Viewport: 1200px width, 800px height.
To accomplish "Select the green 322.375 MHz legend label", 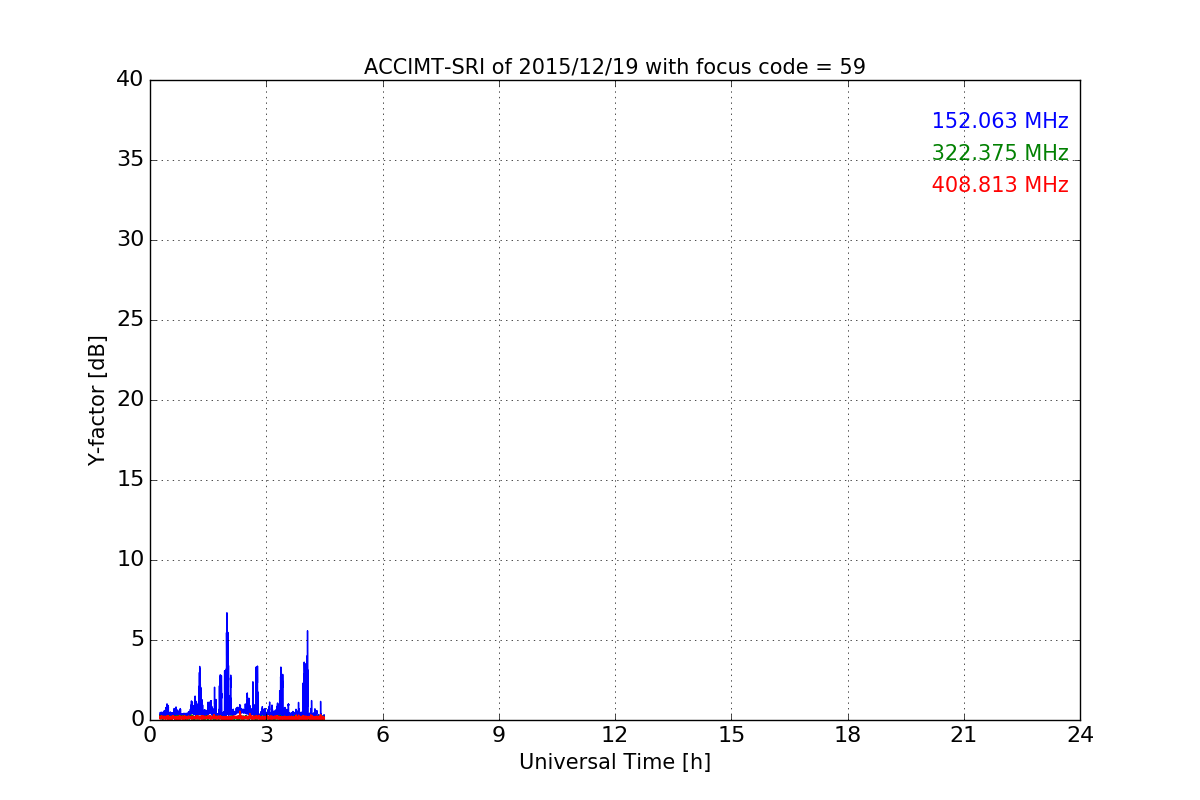I will pyautogui.click(x=1000, y=153).
